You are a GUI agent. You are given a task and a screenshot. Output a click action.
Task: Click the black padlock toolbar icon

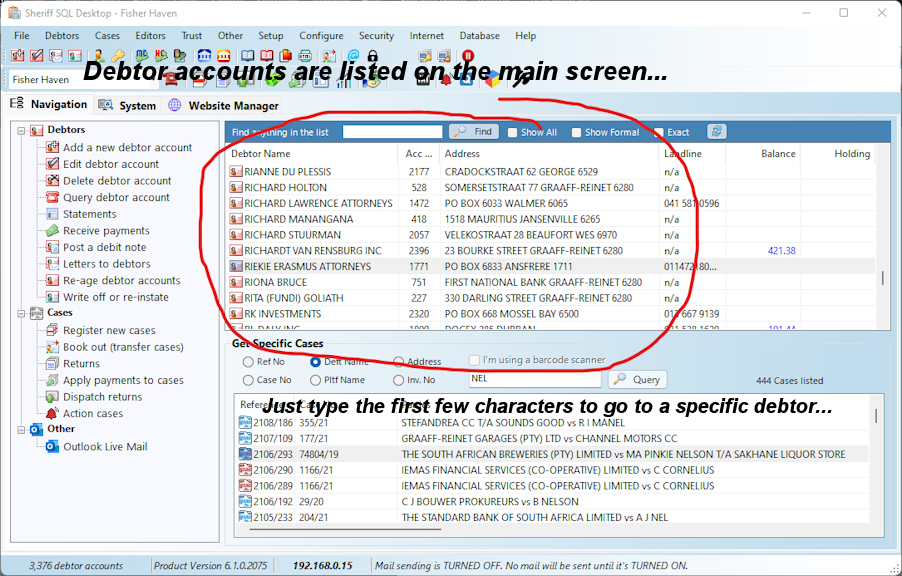372,56
